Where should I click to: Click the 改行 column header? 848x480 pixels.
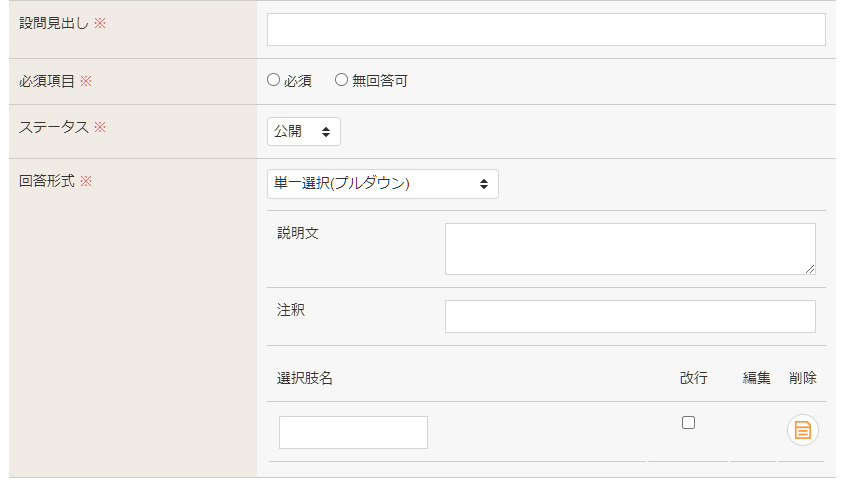coord(693,378)
